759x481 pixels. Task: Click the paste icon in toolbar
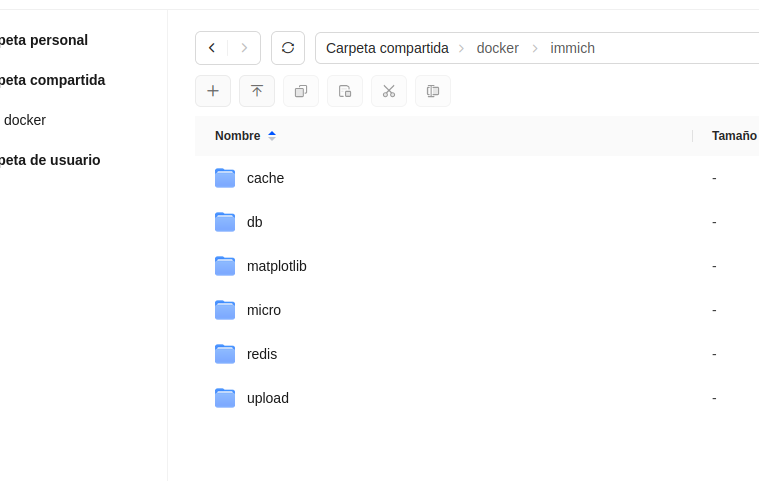(x=345, y=91)
